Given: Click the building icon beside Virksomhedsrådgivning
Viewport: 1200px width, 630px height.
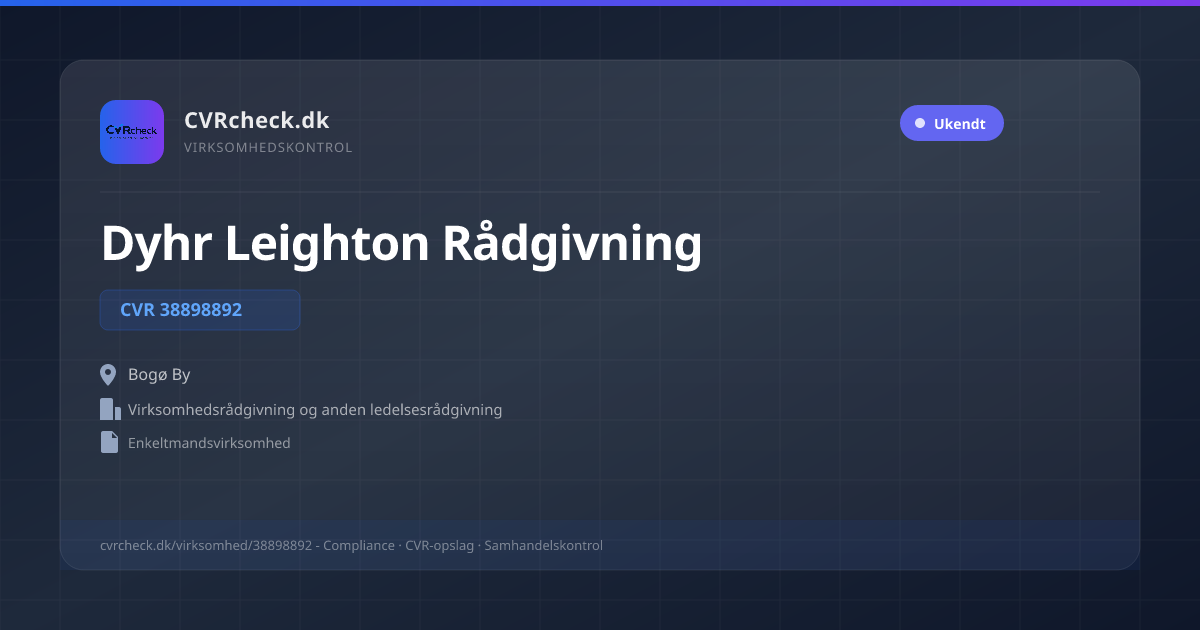Looking at the screenshot, I should (x=110, y=409).
